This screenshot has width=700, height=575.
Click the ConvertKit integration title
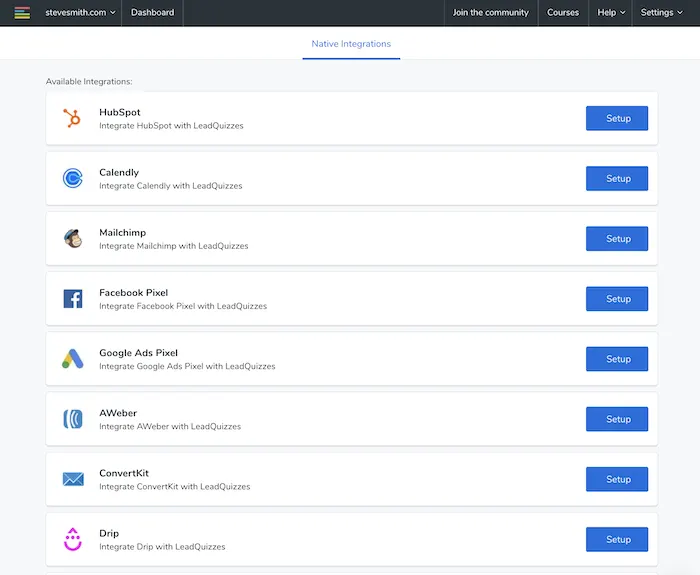[x=124, y=473]
